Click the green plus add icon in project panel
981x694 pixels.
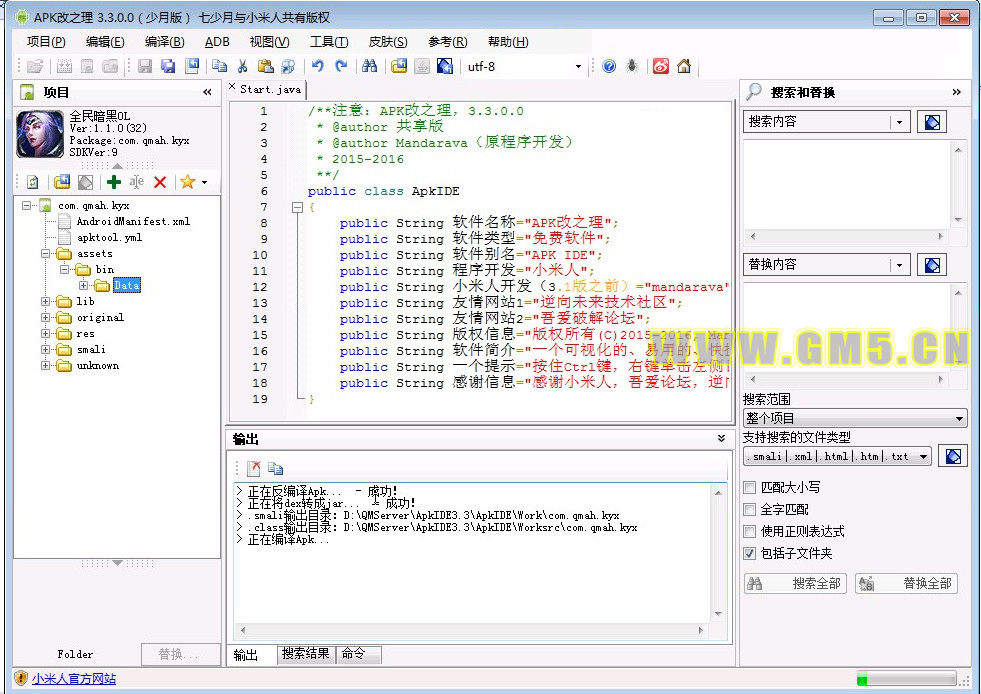click(x=113, y=182)
